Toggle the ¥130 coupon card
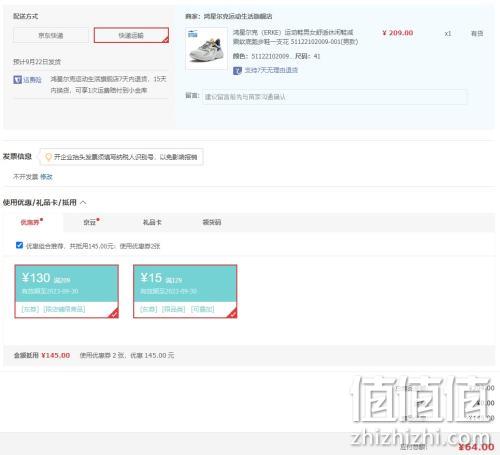Image resolution: width=500 pixels, height=455 pixels. tap(67, 291)
